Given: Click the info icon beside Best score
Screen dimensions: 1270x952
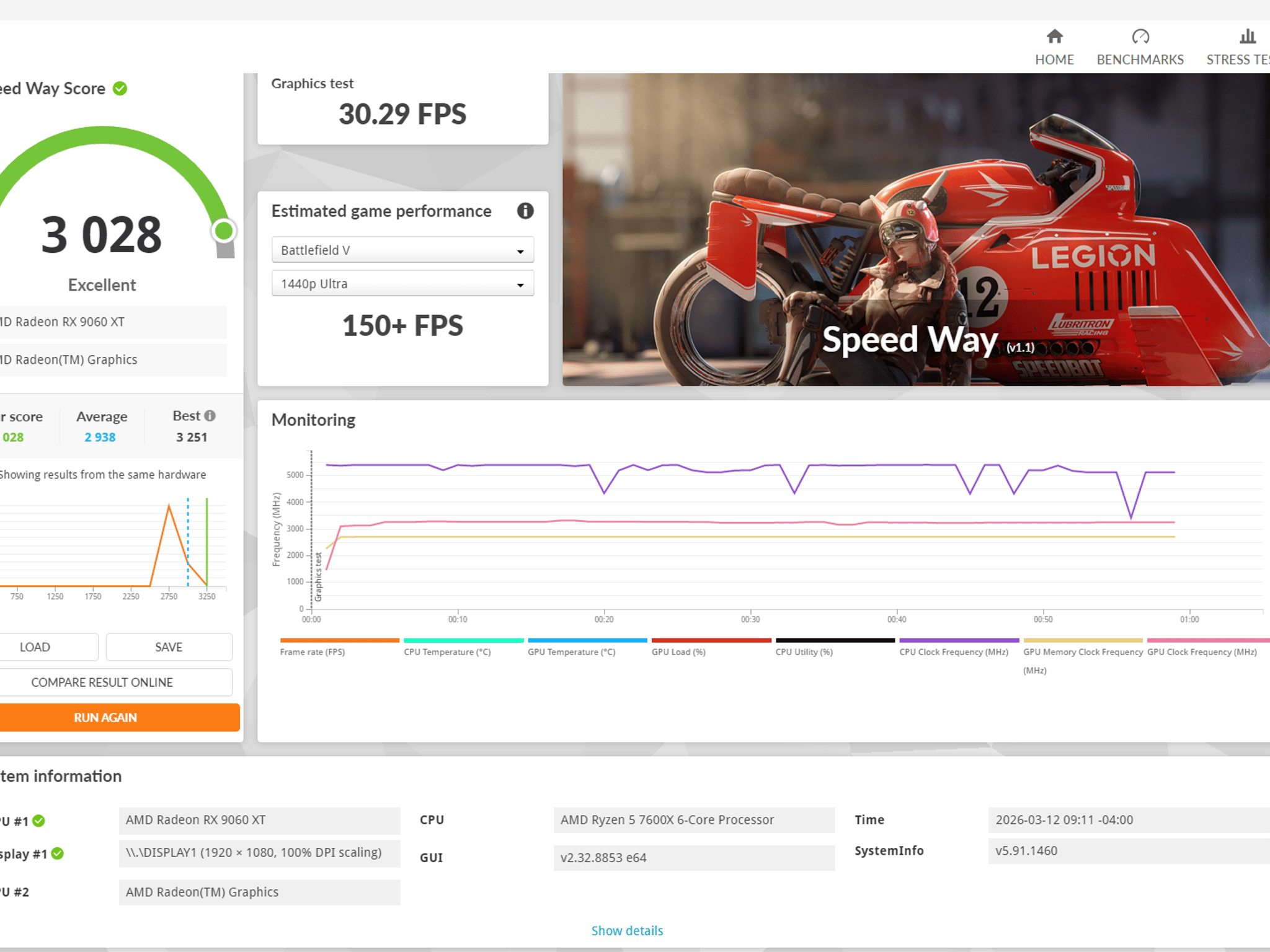Looking at the screenshot, I should [210, 416].
